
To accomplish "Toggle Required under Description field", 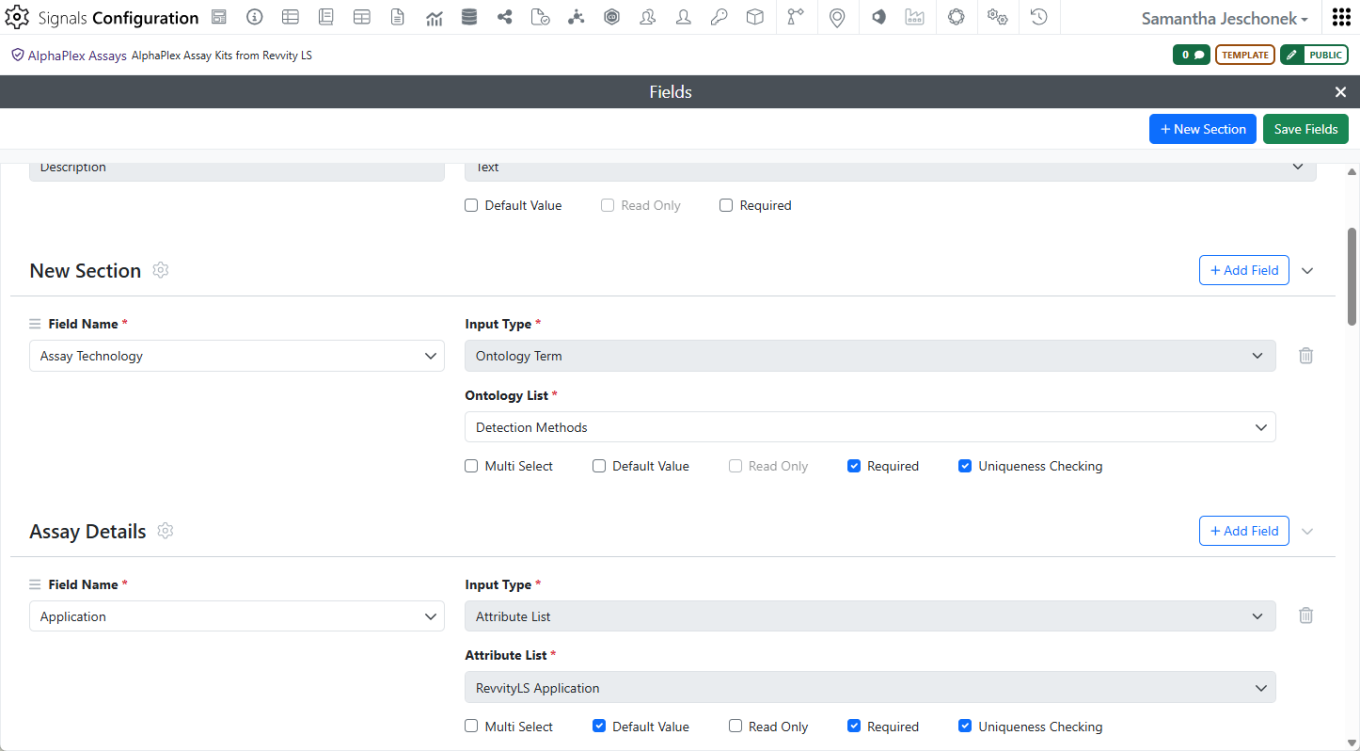I will 726,205.
